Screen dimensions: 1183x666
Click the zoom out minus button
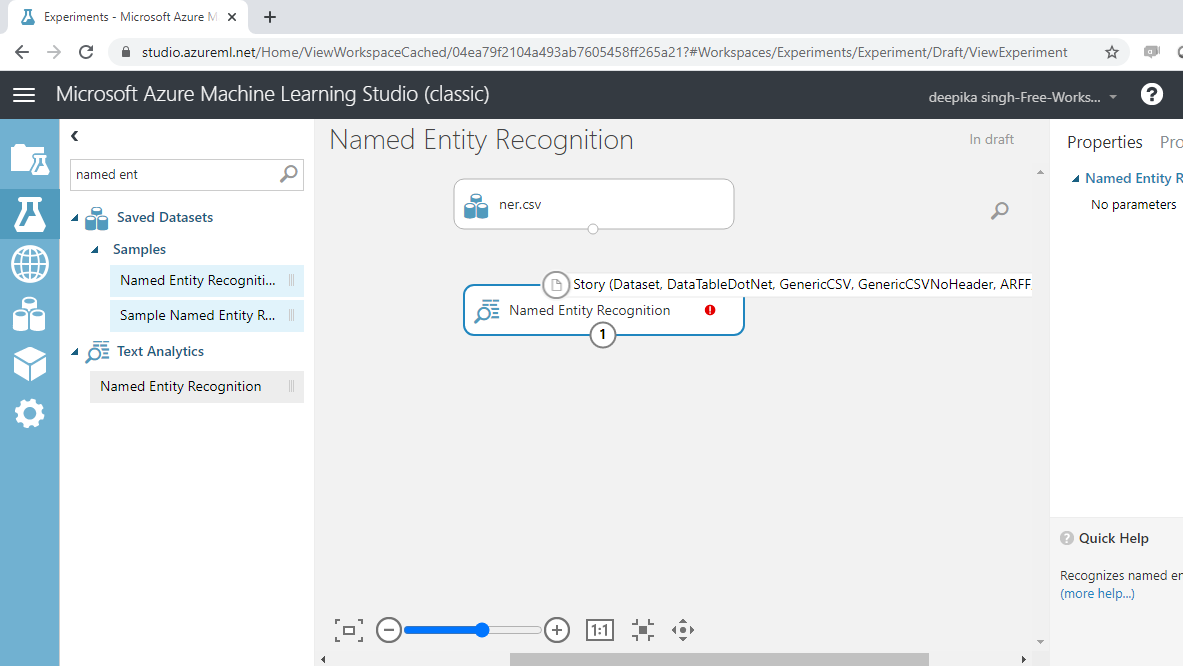389,630
